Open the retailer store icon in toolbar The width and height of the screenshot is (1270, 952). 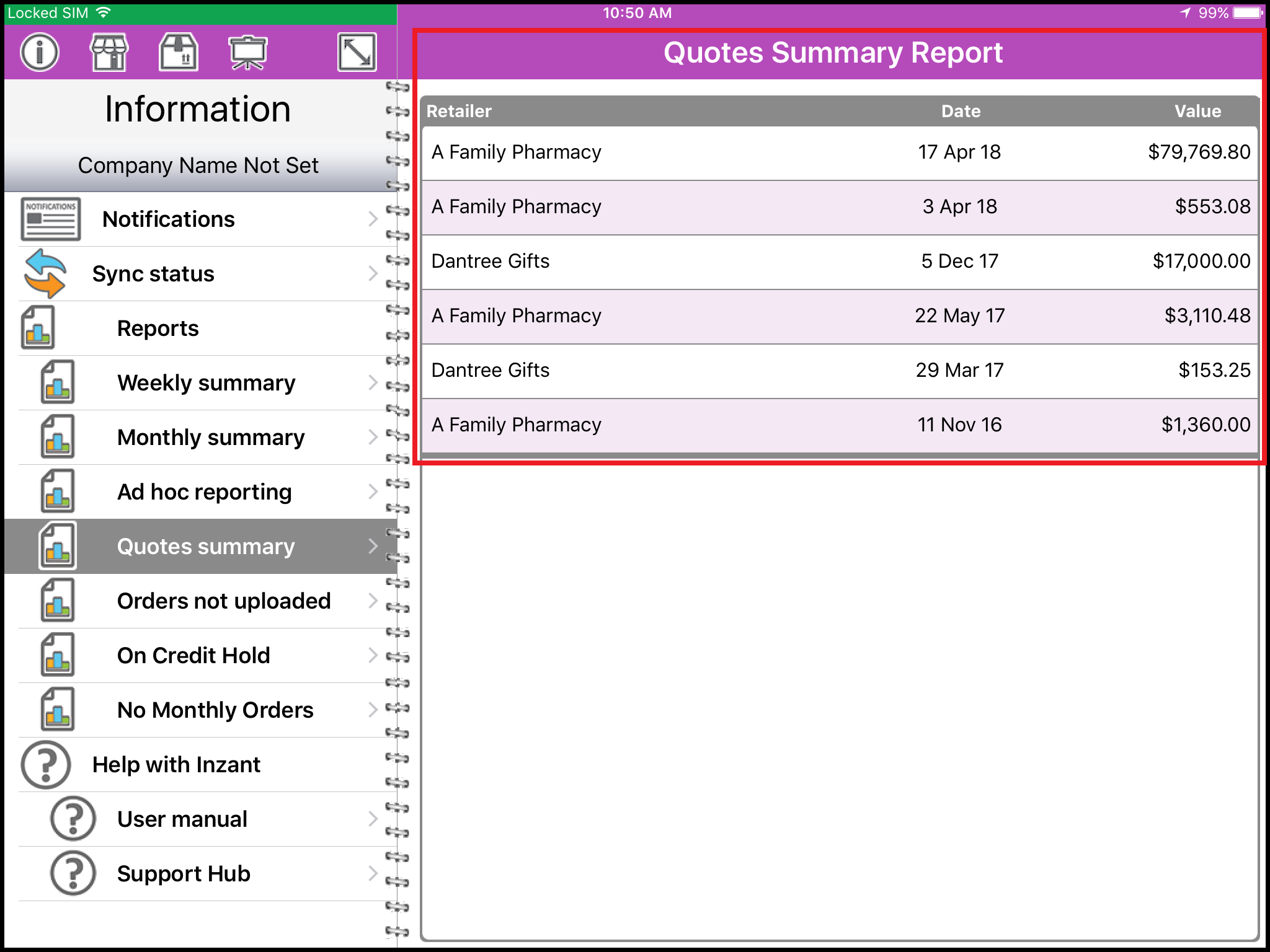coord(109,52)
